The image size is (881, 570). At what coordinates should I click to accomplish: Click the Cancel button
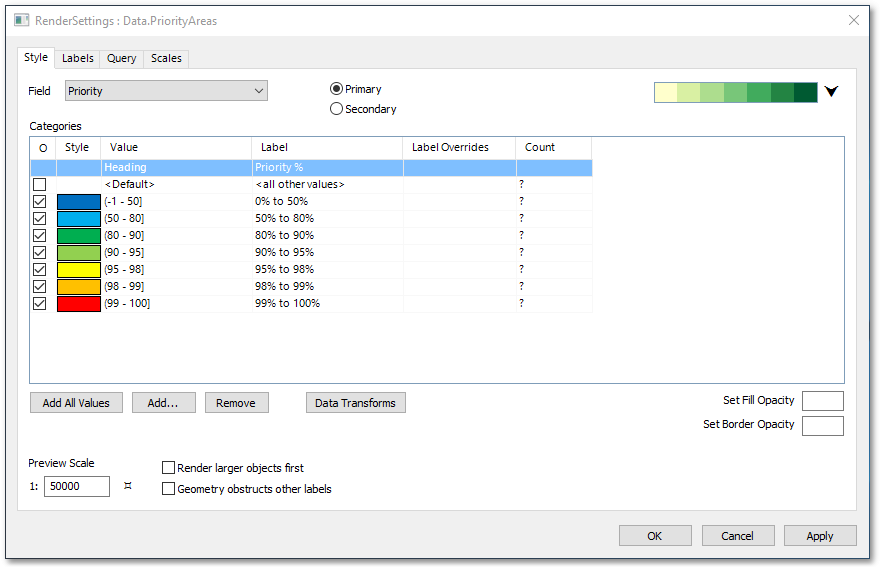tap(738, 536)
